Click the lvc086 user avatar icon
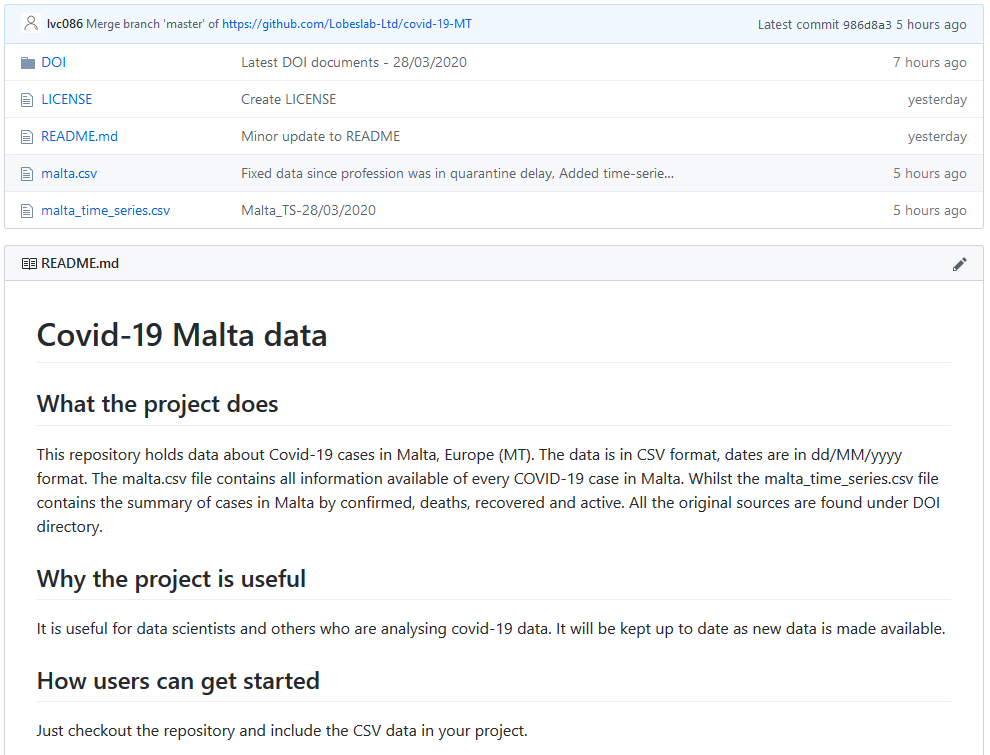 31,23
